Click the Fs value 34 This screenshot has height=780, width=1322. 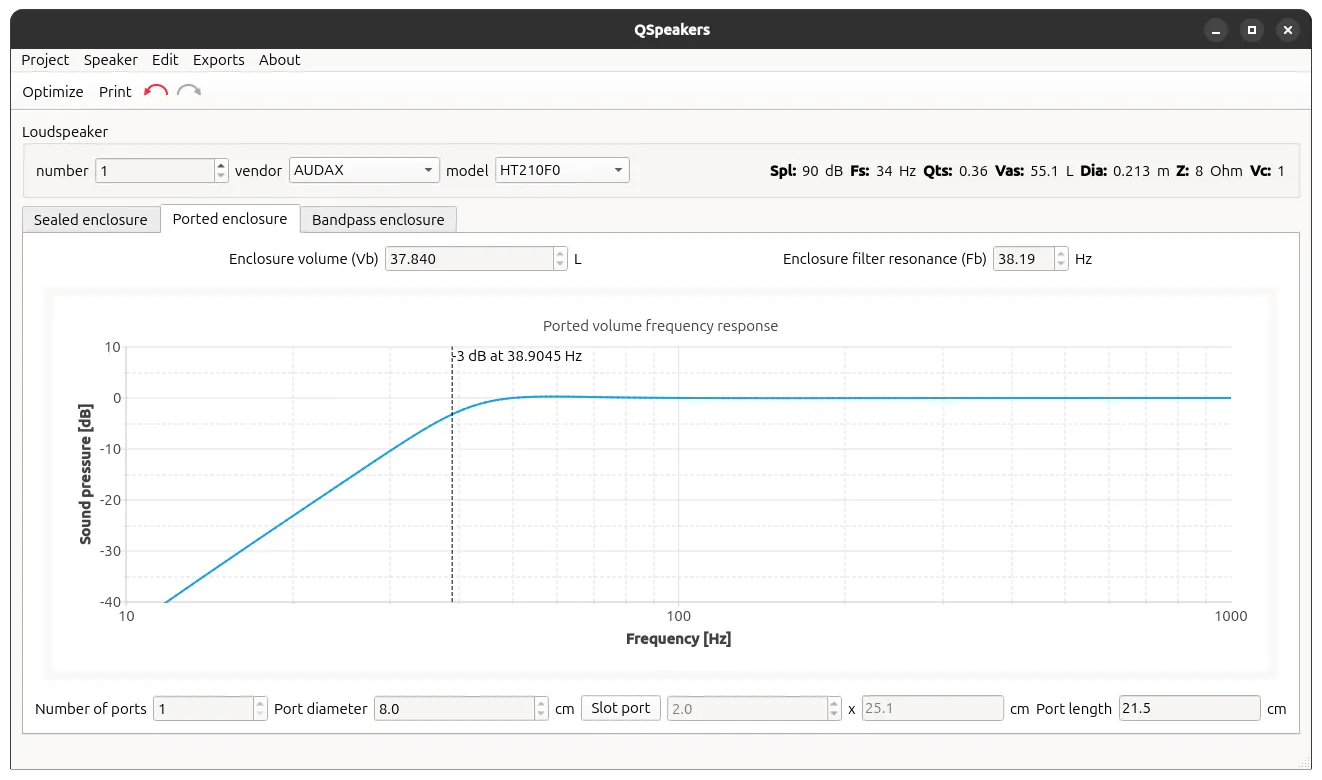(x=884, y=171)
